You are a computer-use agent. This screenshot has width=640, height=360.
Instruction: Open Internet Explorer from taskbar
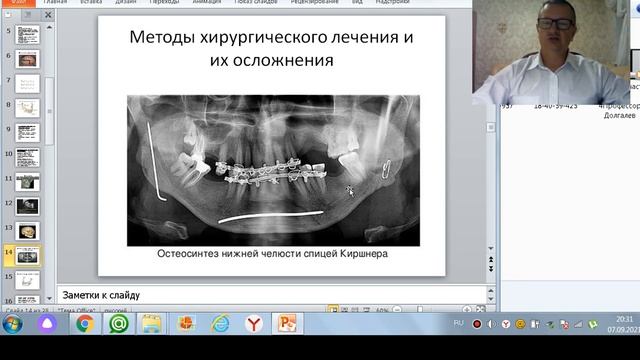point(220,324)
